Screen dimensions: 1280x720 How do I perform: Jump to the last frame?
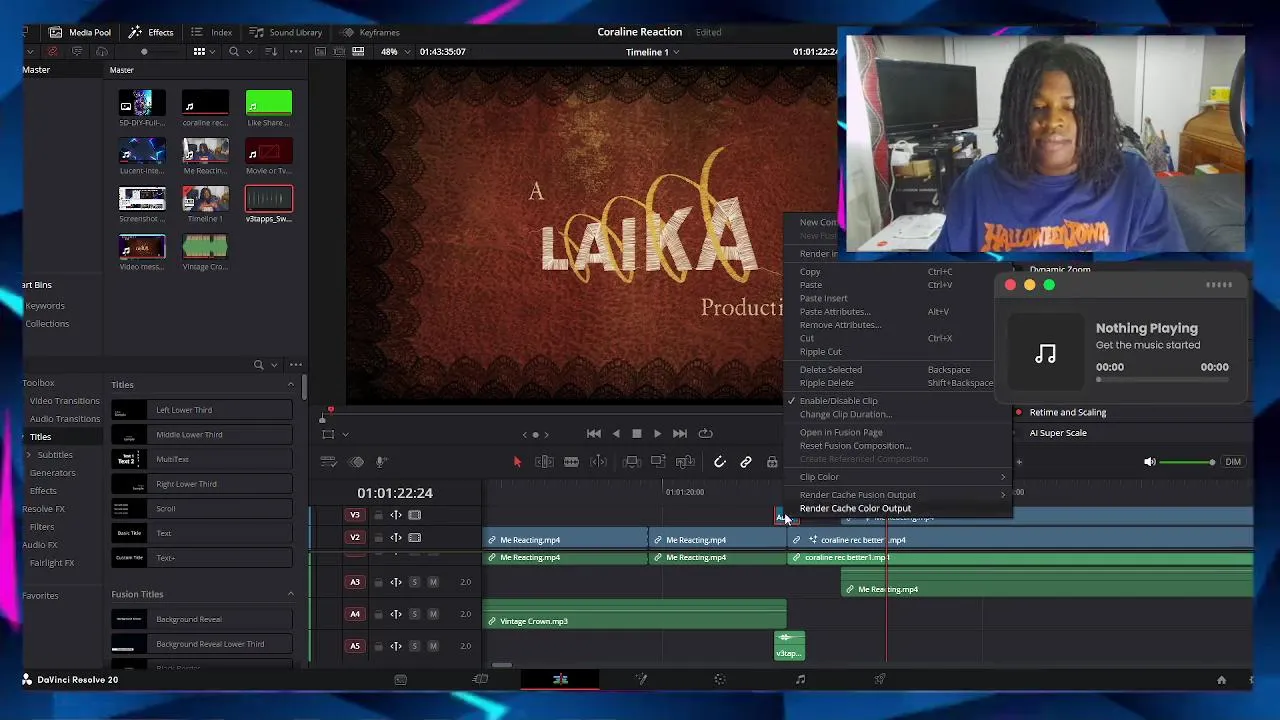point(680,434)
